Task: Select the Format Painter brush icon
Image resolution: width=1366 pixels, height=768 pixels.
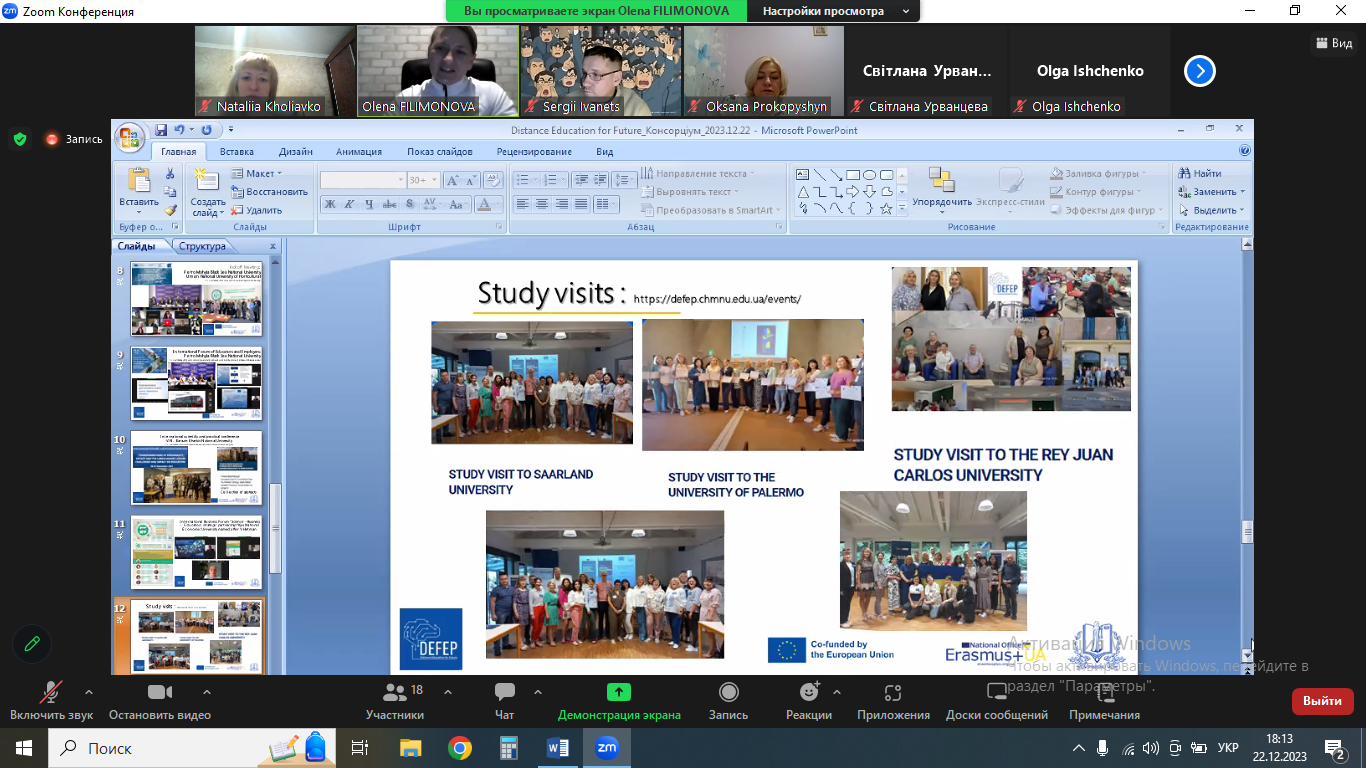Action: (171, 210)
